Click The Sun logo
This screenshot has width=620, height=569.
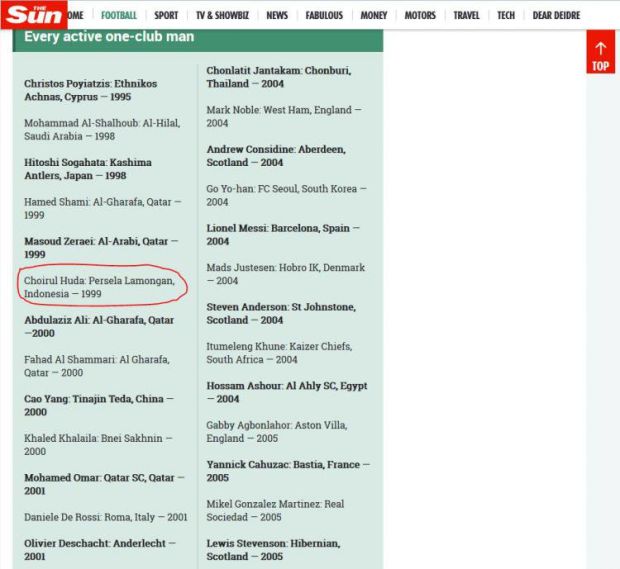coord(34,15)
